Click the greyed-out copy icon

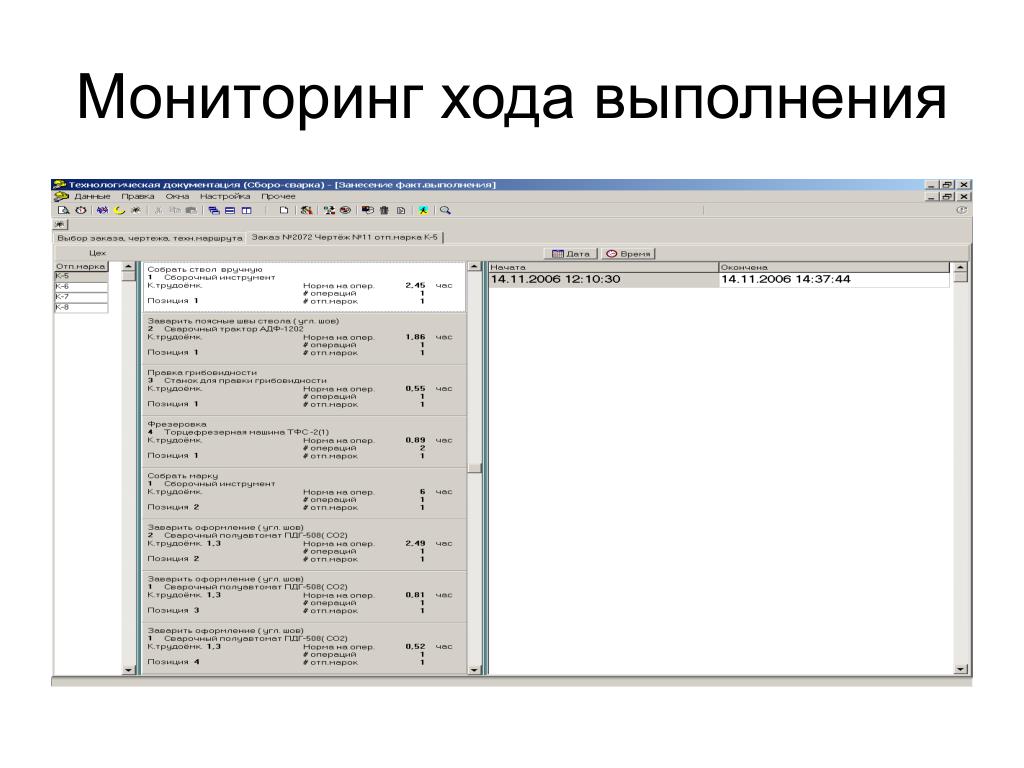174,210
